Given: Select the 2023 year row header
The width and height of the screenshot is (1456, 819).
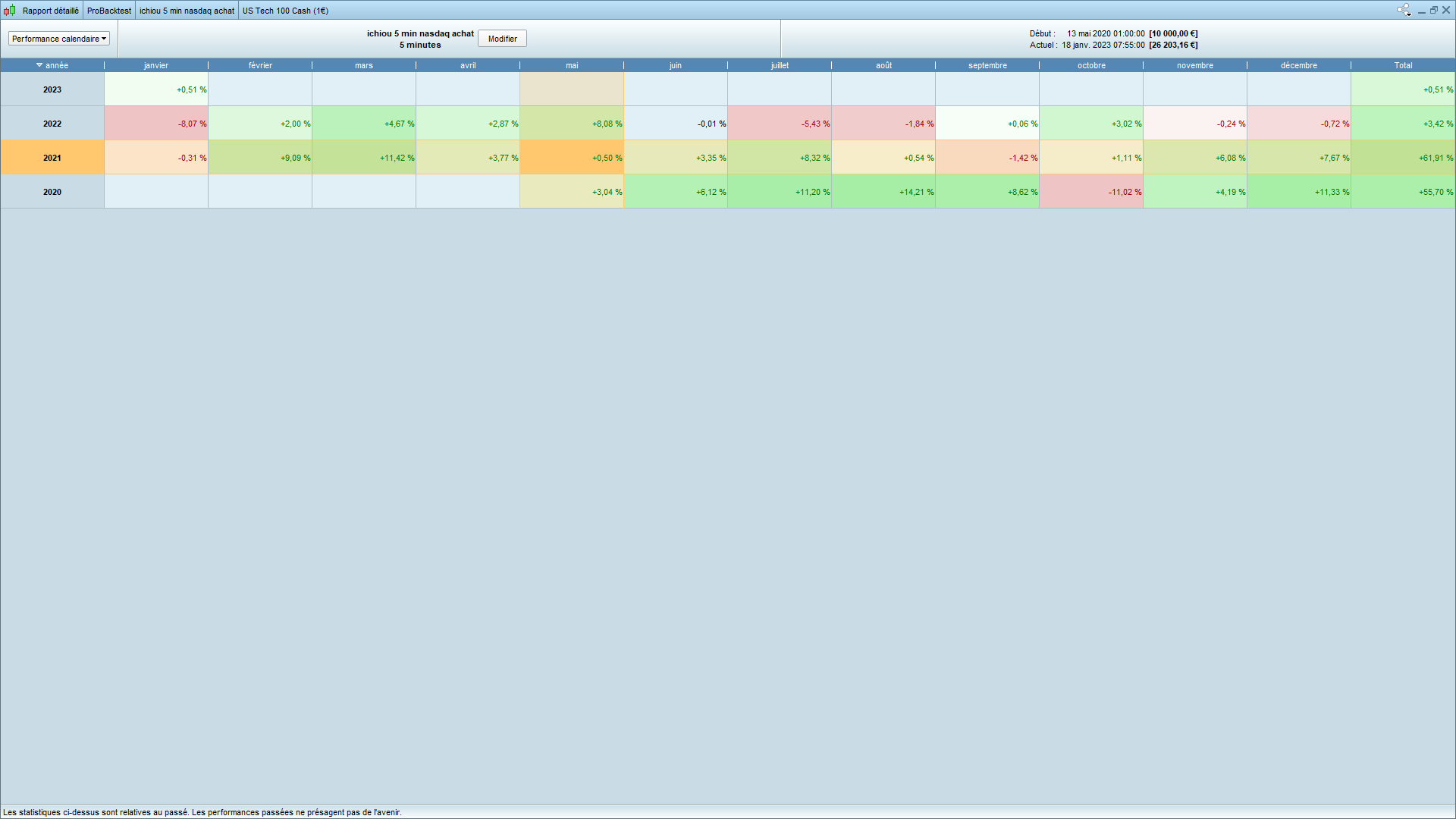Looking at the screenshot, I should click(52, 89).
